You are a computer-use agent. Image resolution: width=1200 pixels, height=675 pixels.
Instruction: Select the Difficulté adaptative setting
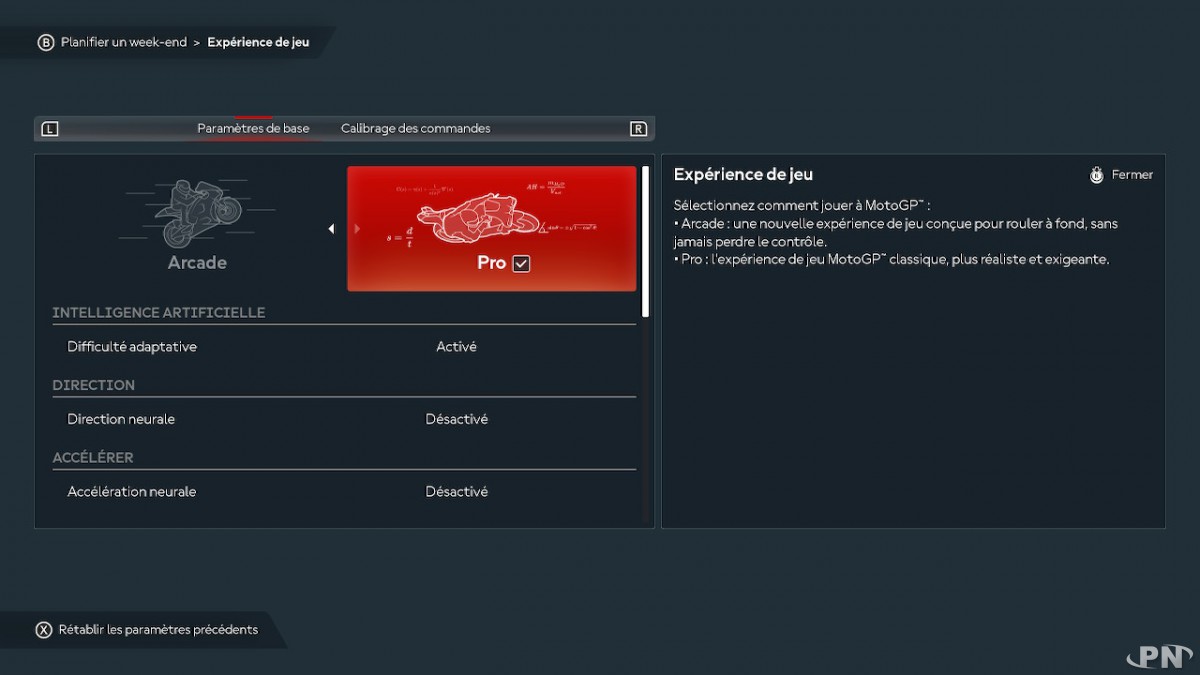click(132, 347)
